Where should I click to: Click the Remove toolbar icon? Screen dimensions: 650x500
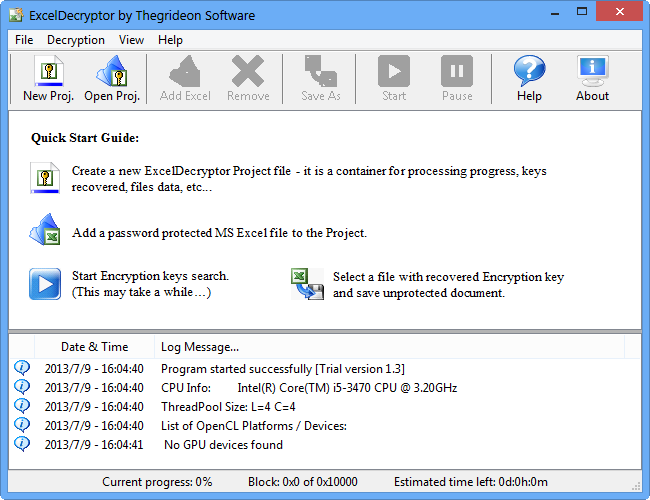click(248, 78)
